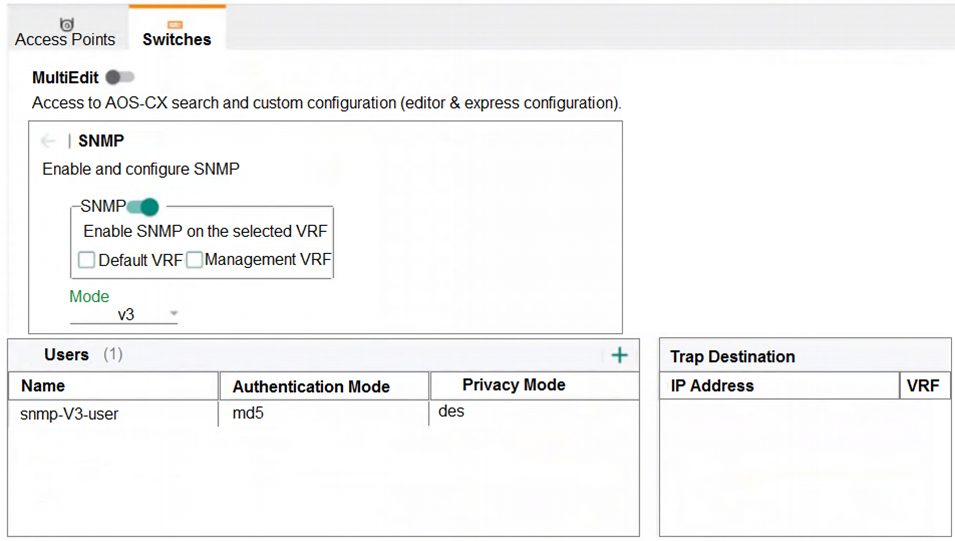Click the SNMP section heading
The width and height of the screenshot is (955, 541).
(101, 141)
